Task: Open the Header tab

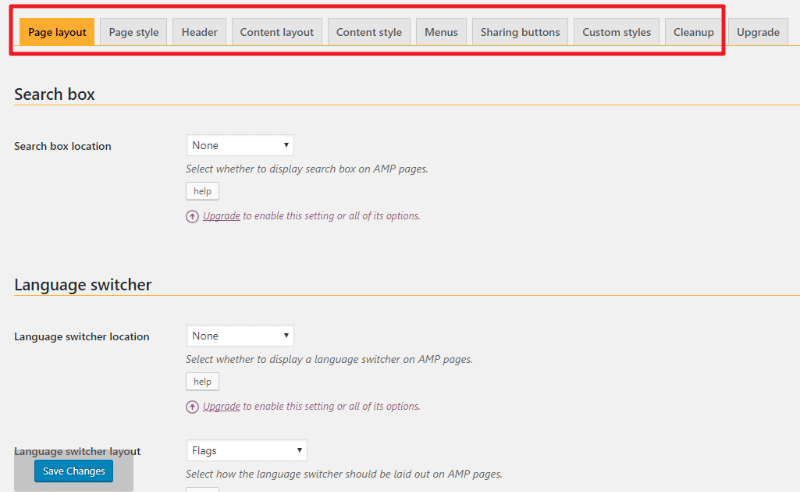Action: coord(199,32)
